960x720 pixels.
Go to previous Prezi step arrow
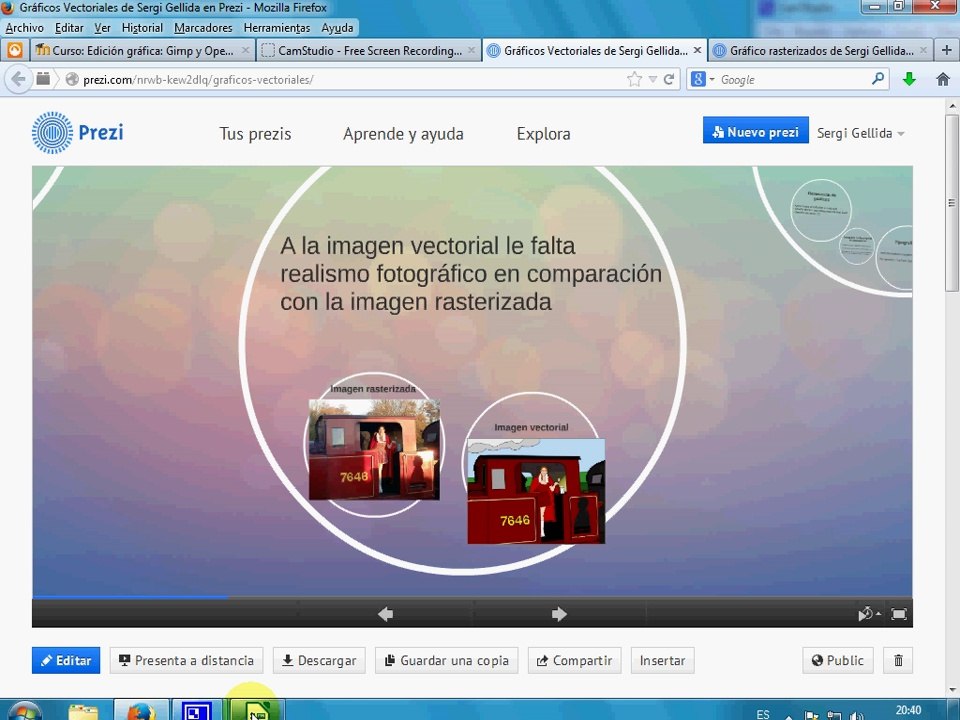(x=385, y=613)
